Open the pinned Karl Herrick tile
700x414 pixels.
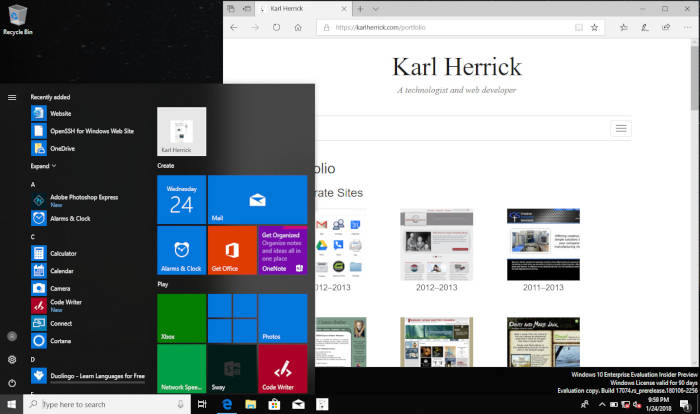[182, 131]
